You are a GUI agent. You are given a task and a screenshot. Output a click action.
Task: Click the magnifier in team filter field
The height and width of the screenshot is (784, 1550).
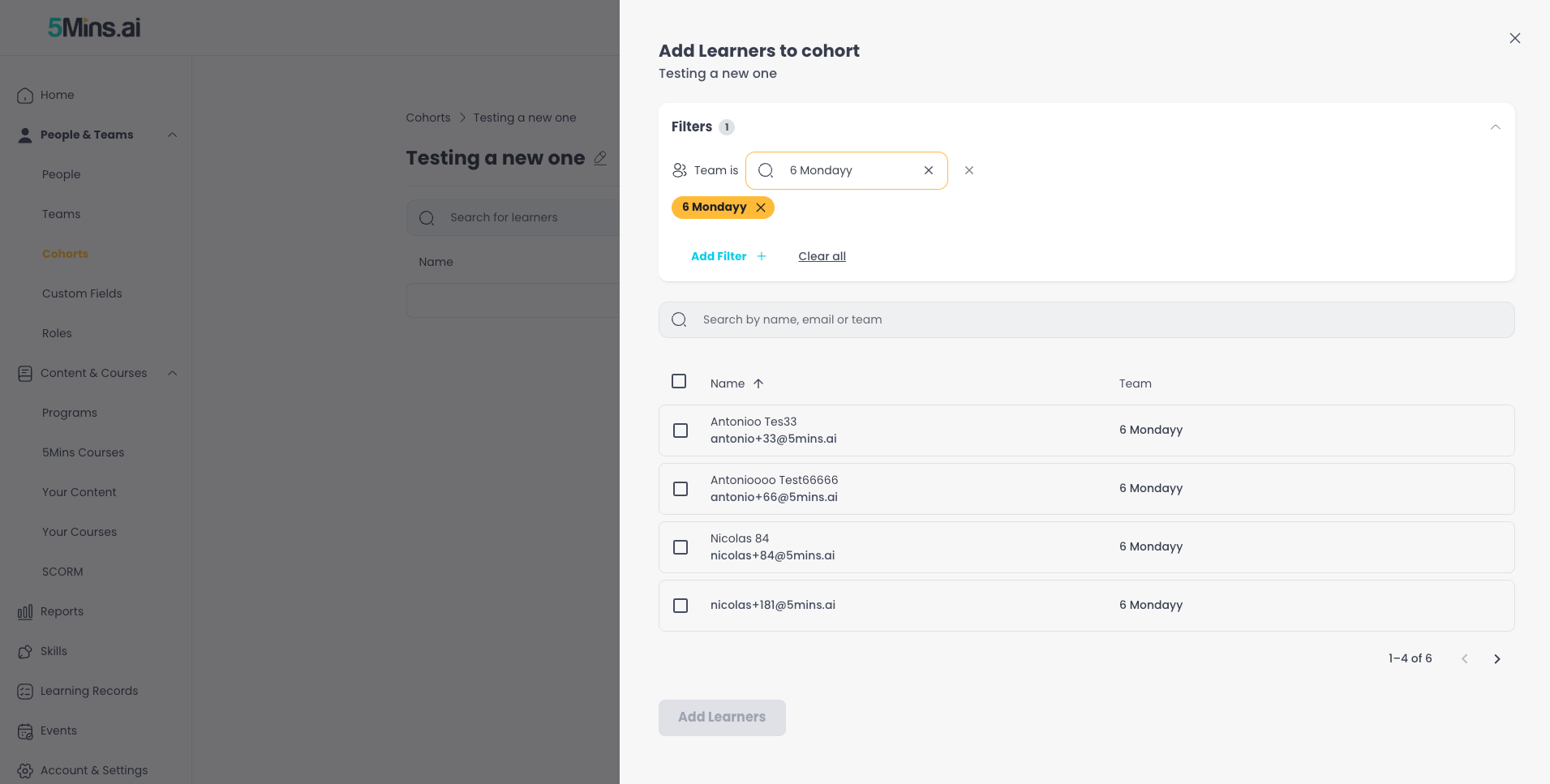(766, 170)
